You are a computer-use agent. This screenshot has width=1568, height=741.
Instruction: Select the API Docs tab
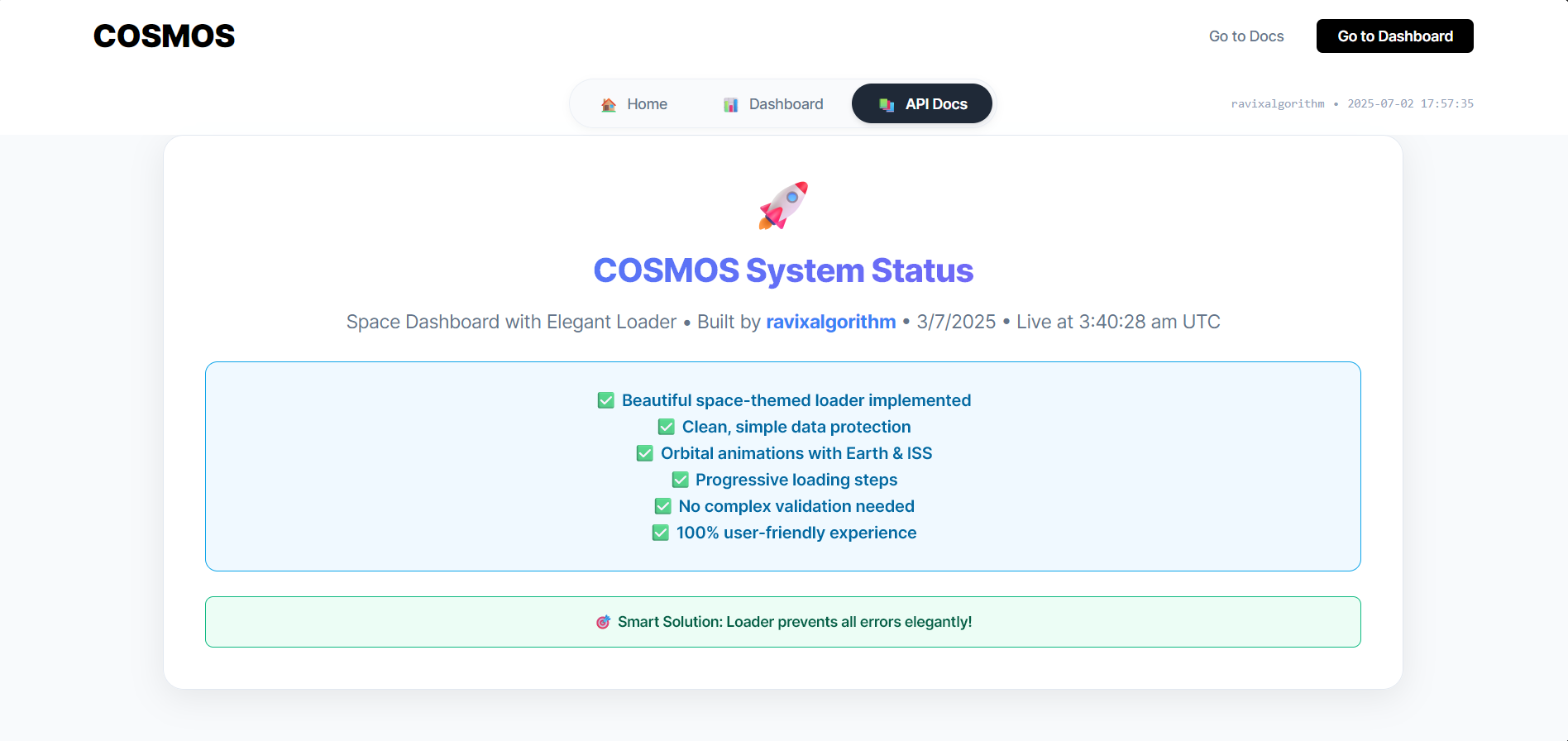point(922,104)
